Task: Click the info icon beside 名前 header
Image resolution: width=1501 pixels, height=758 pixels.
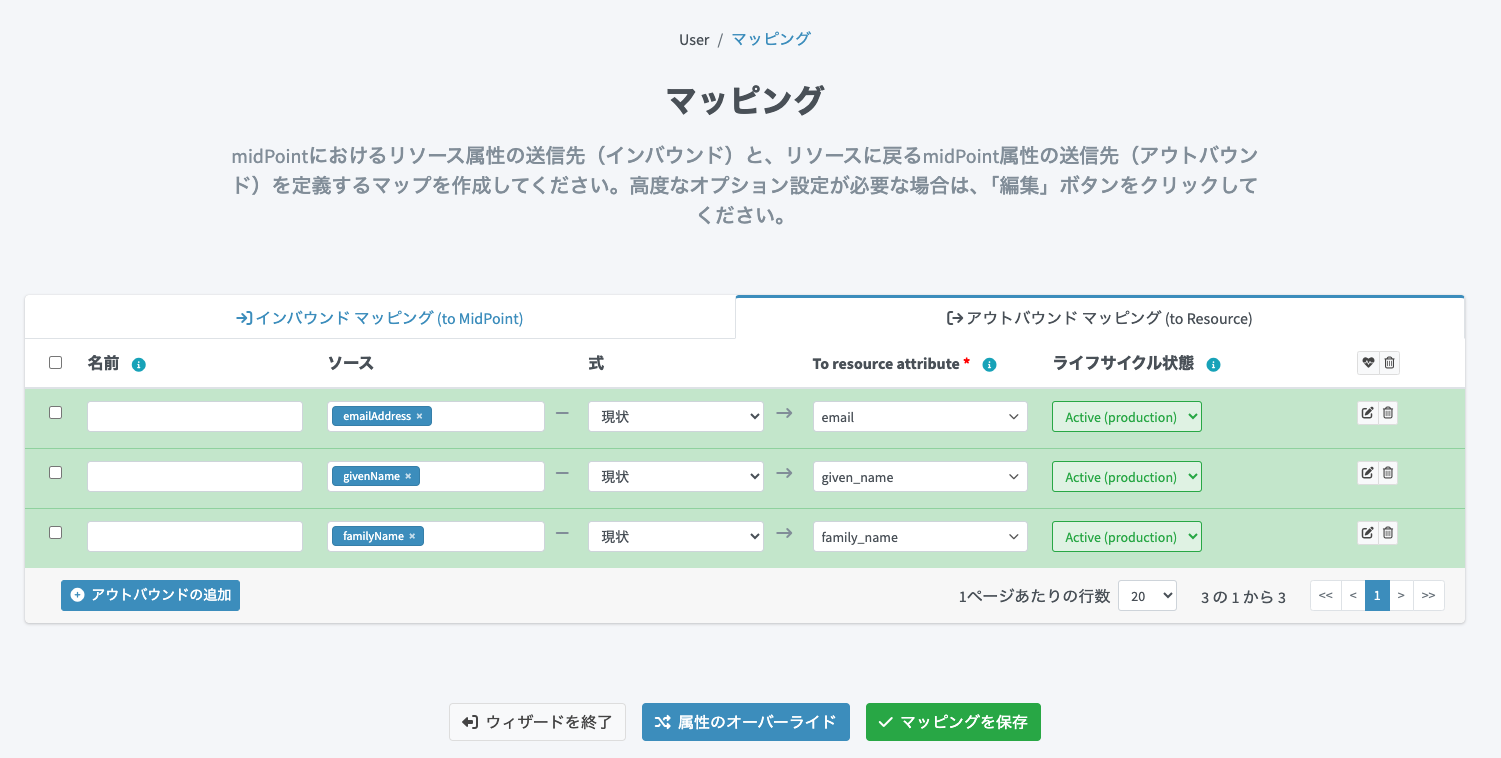Action: pyautogui.click(x=139, y=365)
